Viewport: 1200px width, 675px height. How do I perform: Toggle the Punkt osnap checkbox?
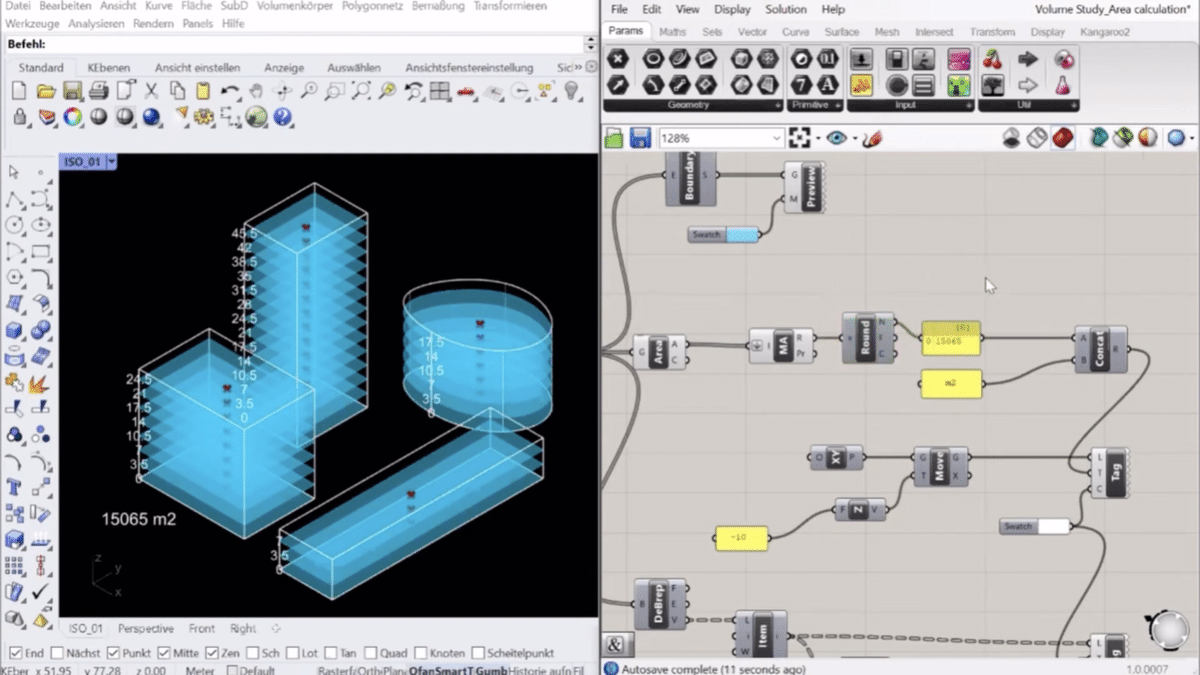113,653
